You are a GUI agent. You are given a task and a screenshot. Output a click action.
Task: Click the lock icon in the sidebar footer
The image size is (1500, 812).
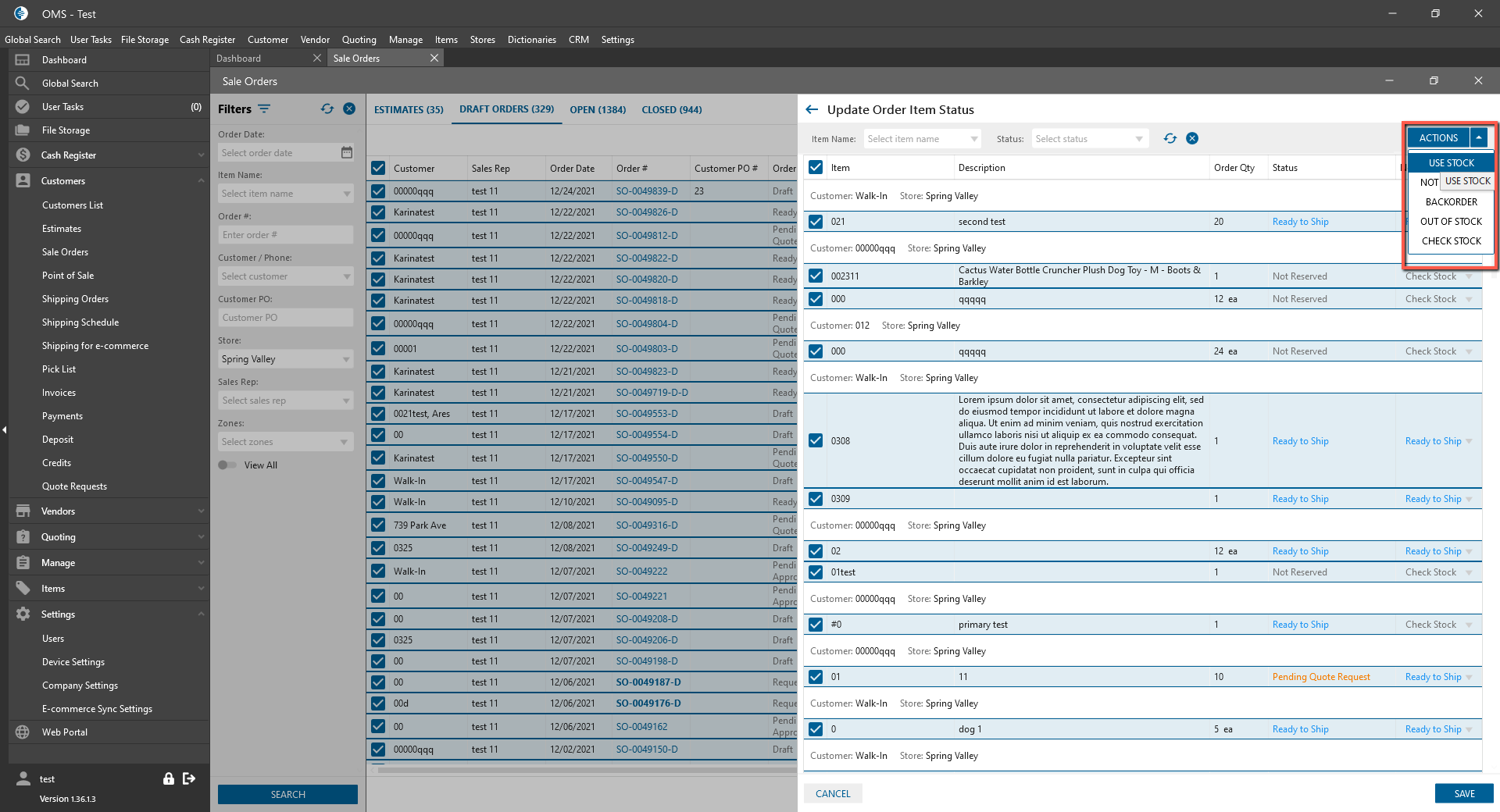[x=168, y=778]
